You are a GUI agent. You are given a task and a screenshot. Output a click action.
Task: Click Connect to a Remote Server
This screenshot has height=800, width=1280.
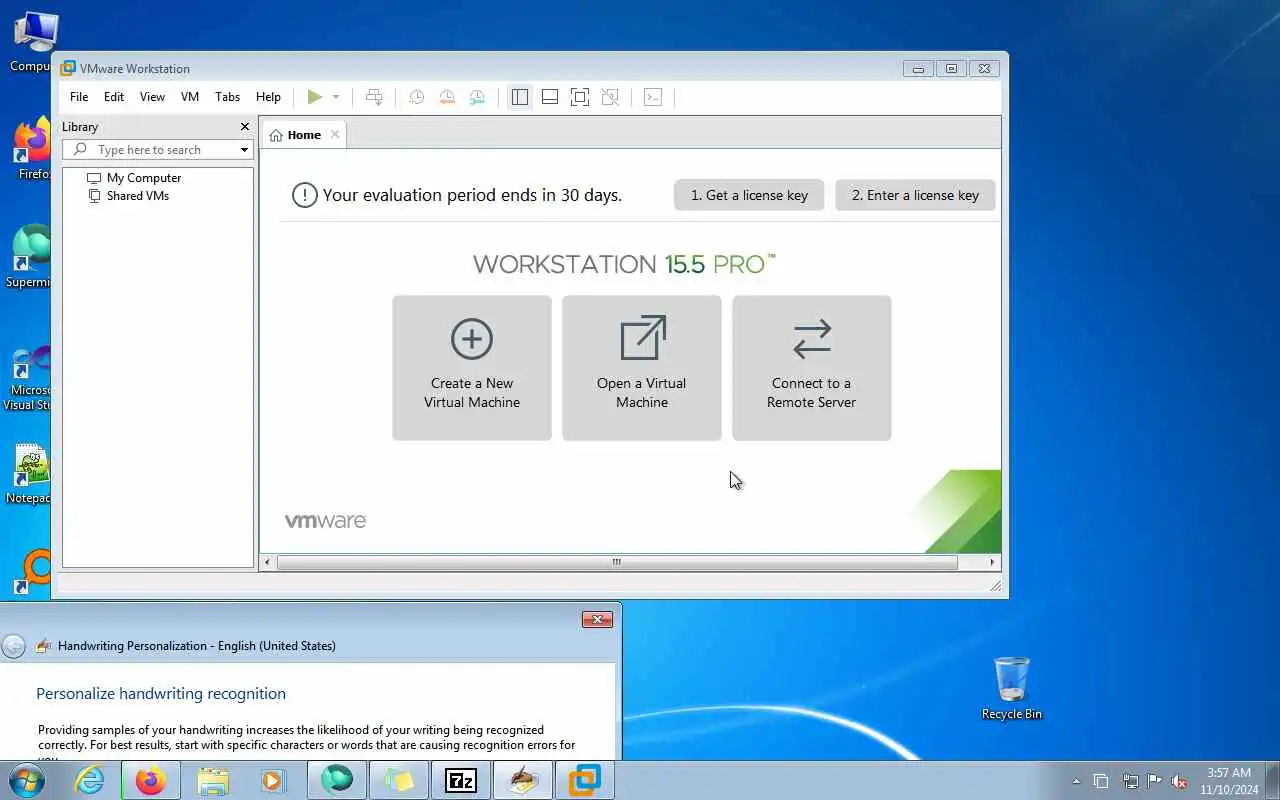click(x=812, y=368)
